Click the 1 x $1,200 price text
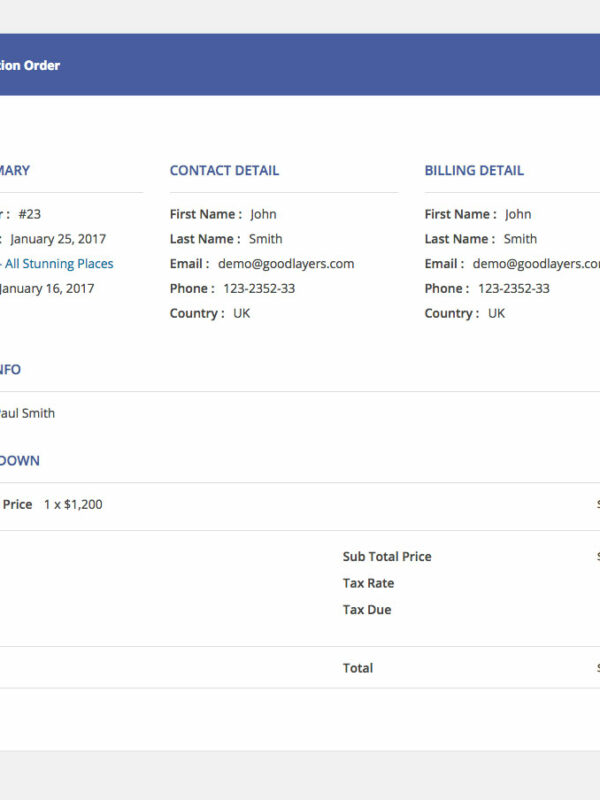 point(73,505)
